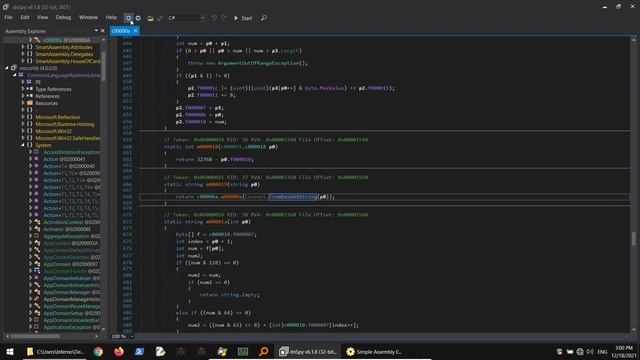Click the Open file folder icon
The height and width of the screenshot is (360, 640).
point(150,18)
